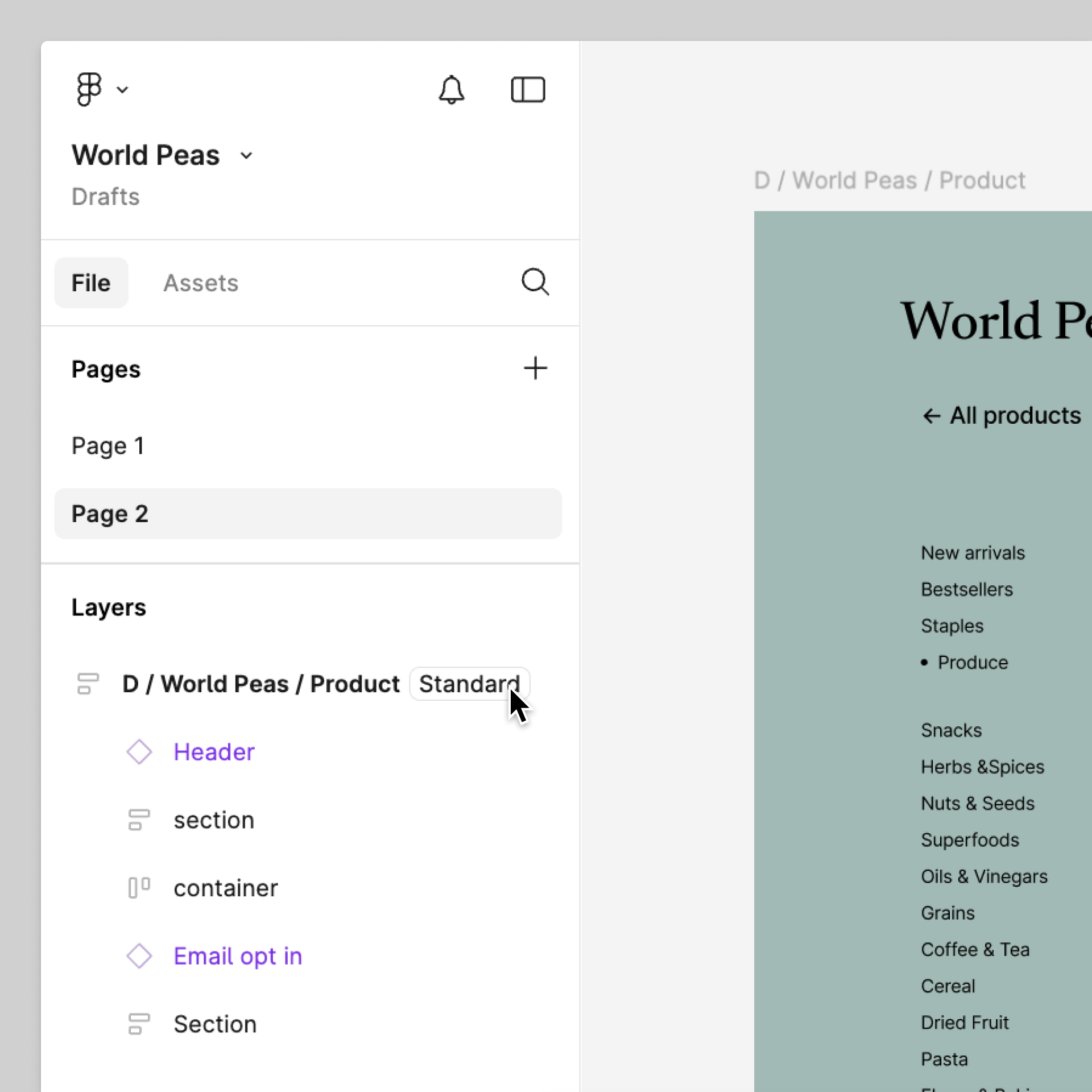Expand the World Peas file name dropdown

(x=246, y=155)
